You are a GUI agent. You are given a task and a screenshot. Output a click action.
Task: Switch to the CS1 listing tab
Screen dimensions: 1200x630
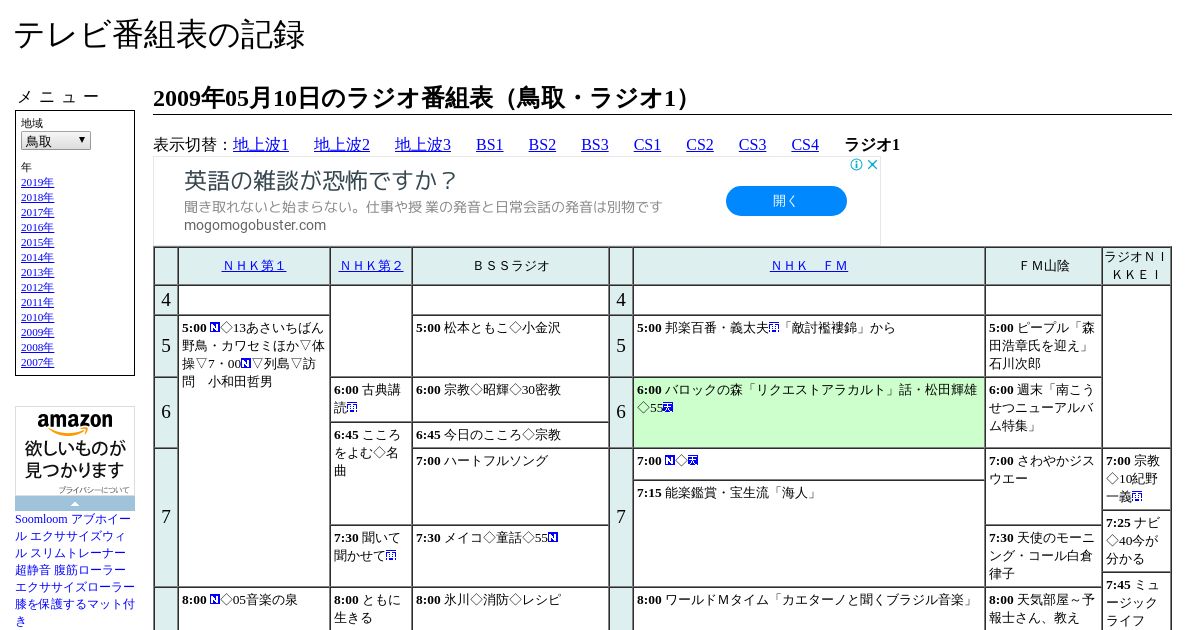tap(647, 145)
